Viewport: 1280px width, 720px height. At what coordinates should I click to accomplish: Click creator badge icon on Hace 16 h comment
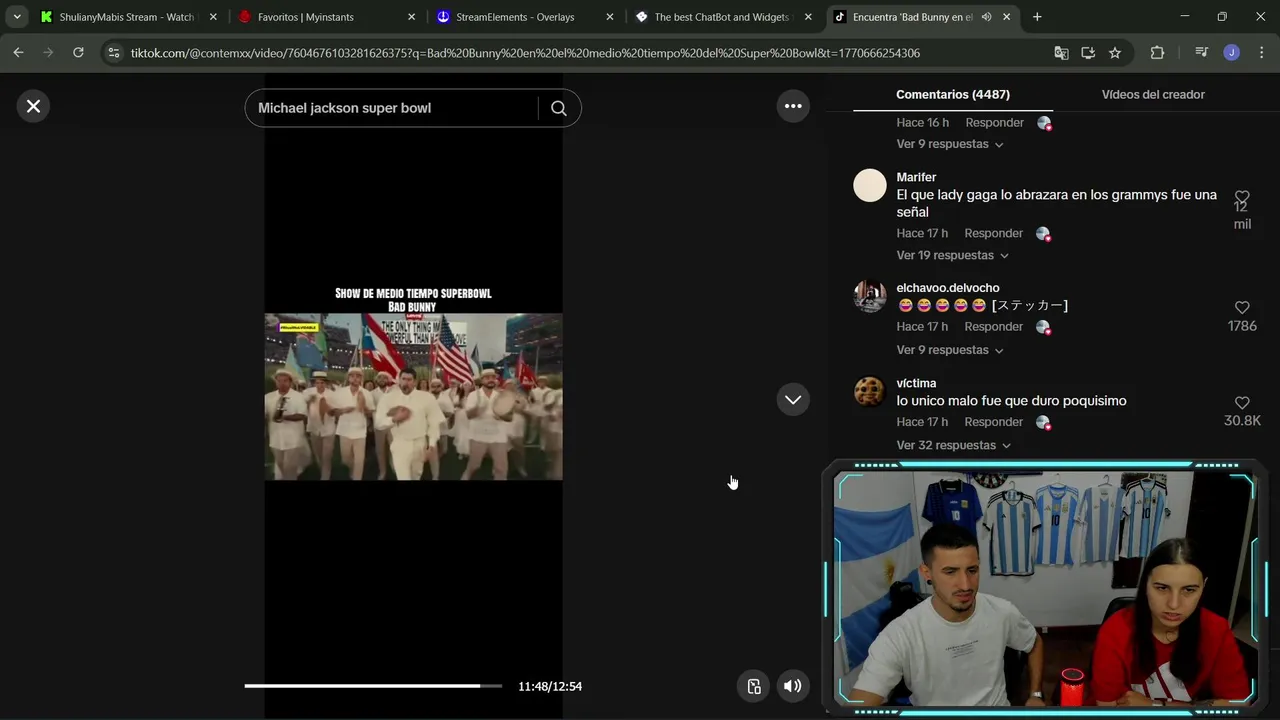(x=1044, y=123)
